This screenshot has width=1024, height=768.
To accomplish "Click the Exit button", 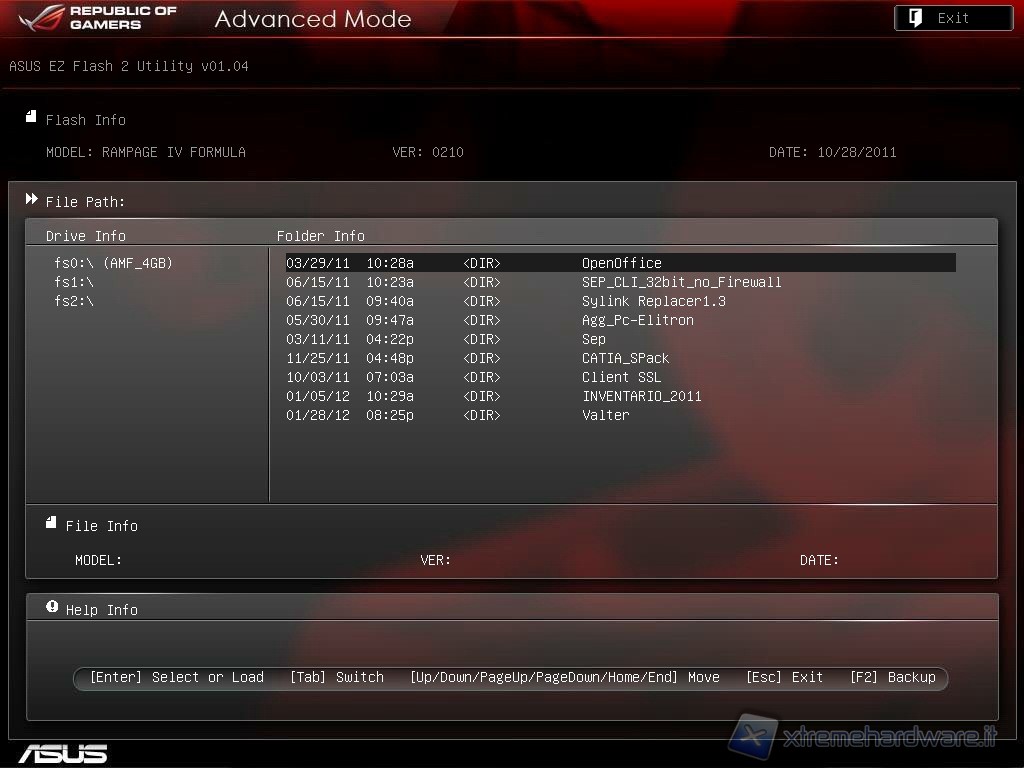I will pos(953,18).
